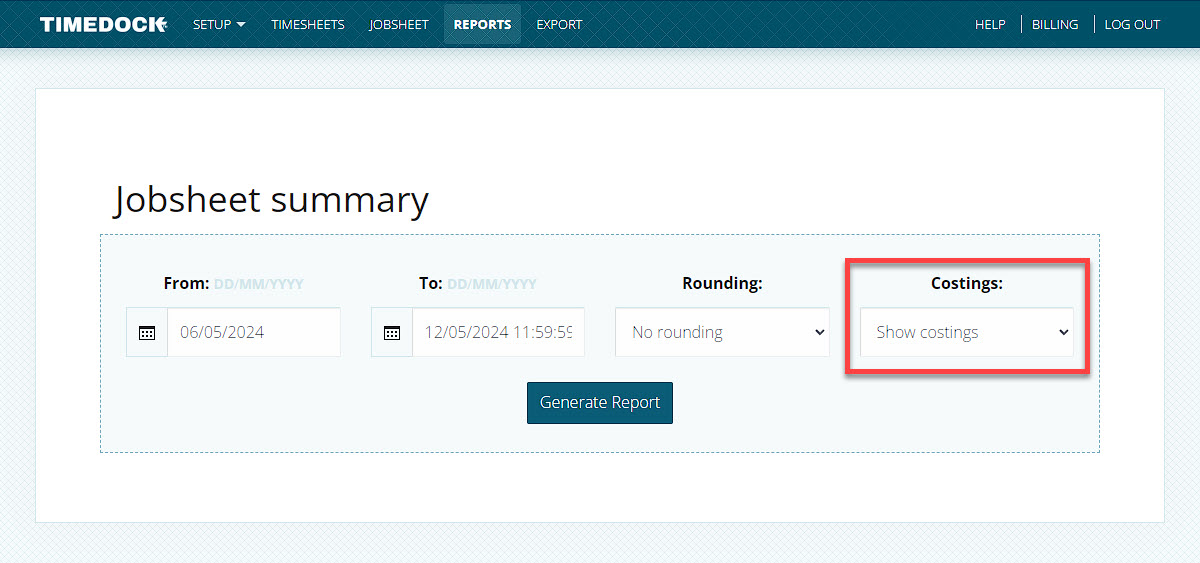The image size is (1200, 563).
Task: Open the Billing page
Action: coord(1055,24)
